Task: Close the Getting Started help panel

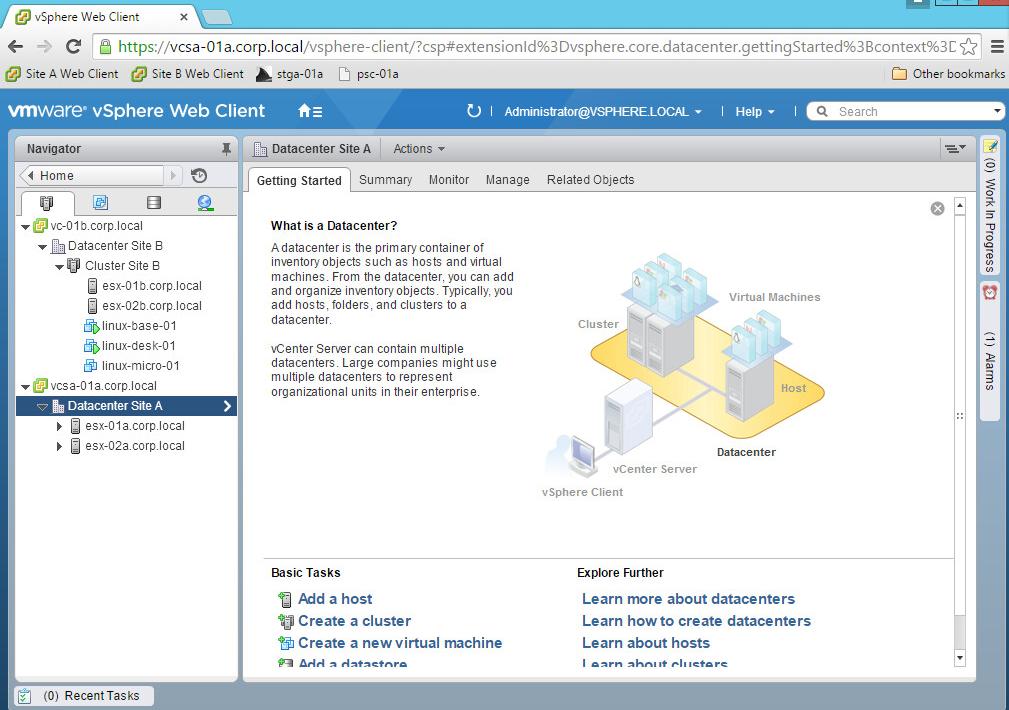Action: 938,209
